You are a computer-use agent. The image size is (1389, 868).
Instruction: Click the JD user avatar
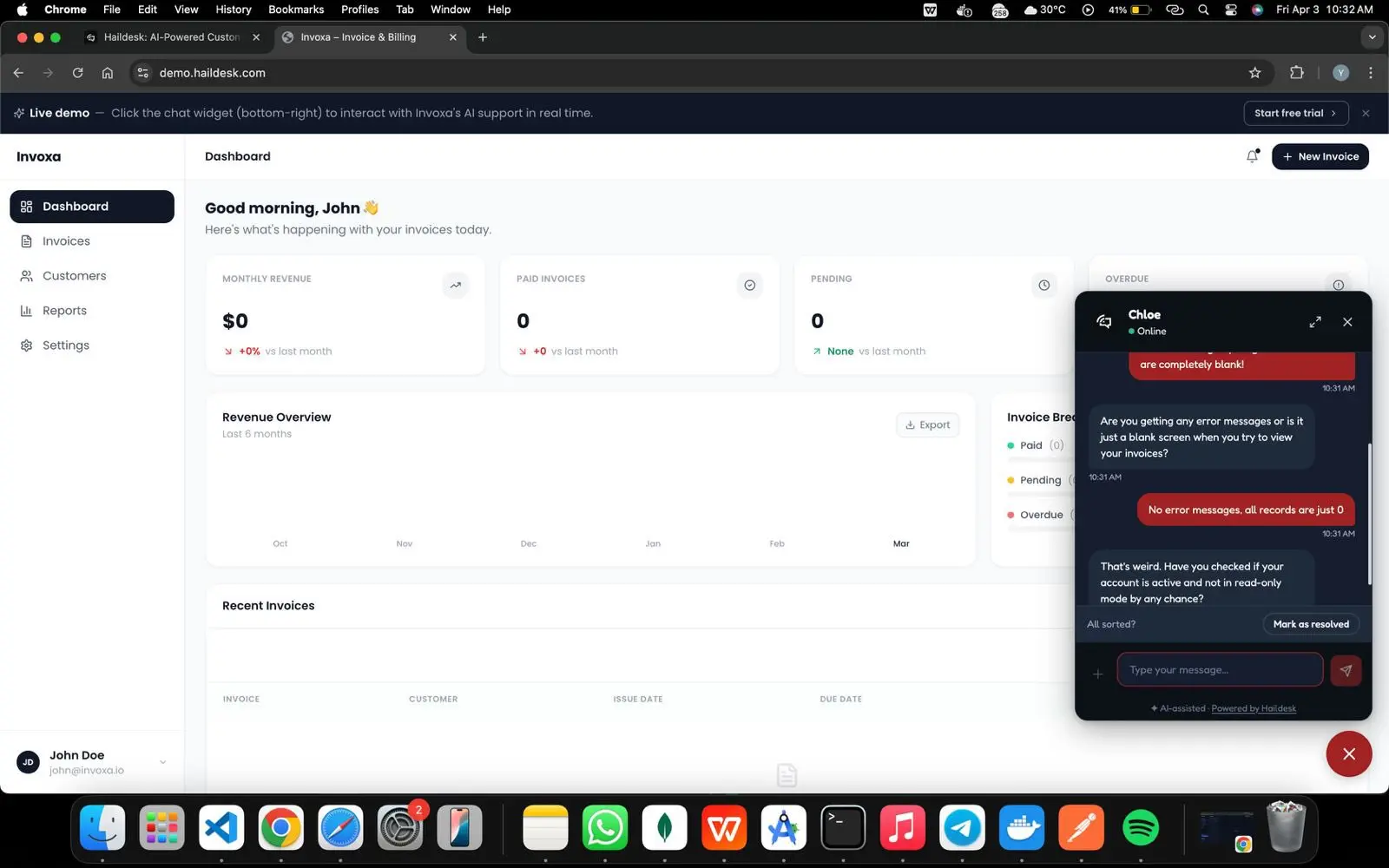click(28, 762)
